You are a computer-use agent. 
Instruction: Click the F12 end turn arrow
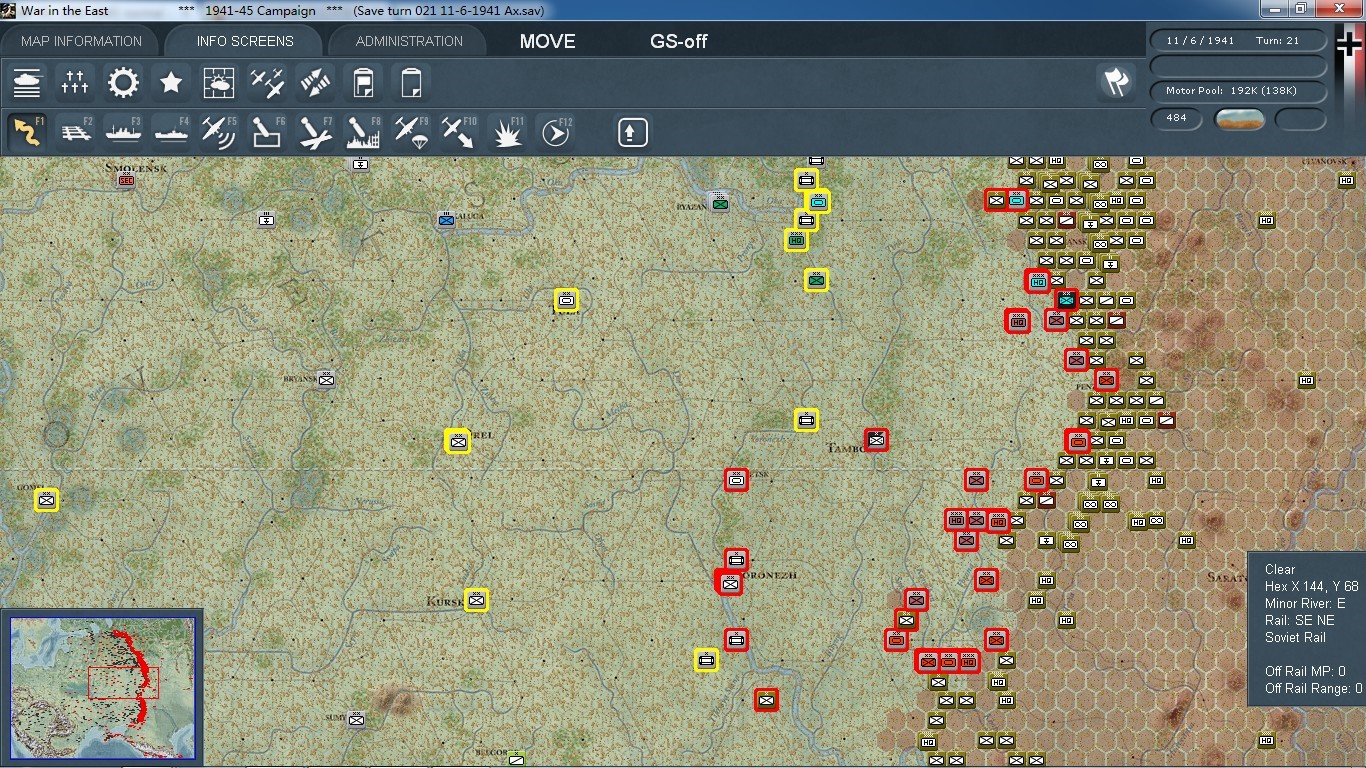(x=556, y=132)
